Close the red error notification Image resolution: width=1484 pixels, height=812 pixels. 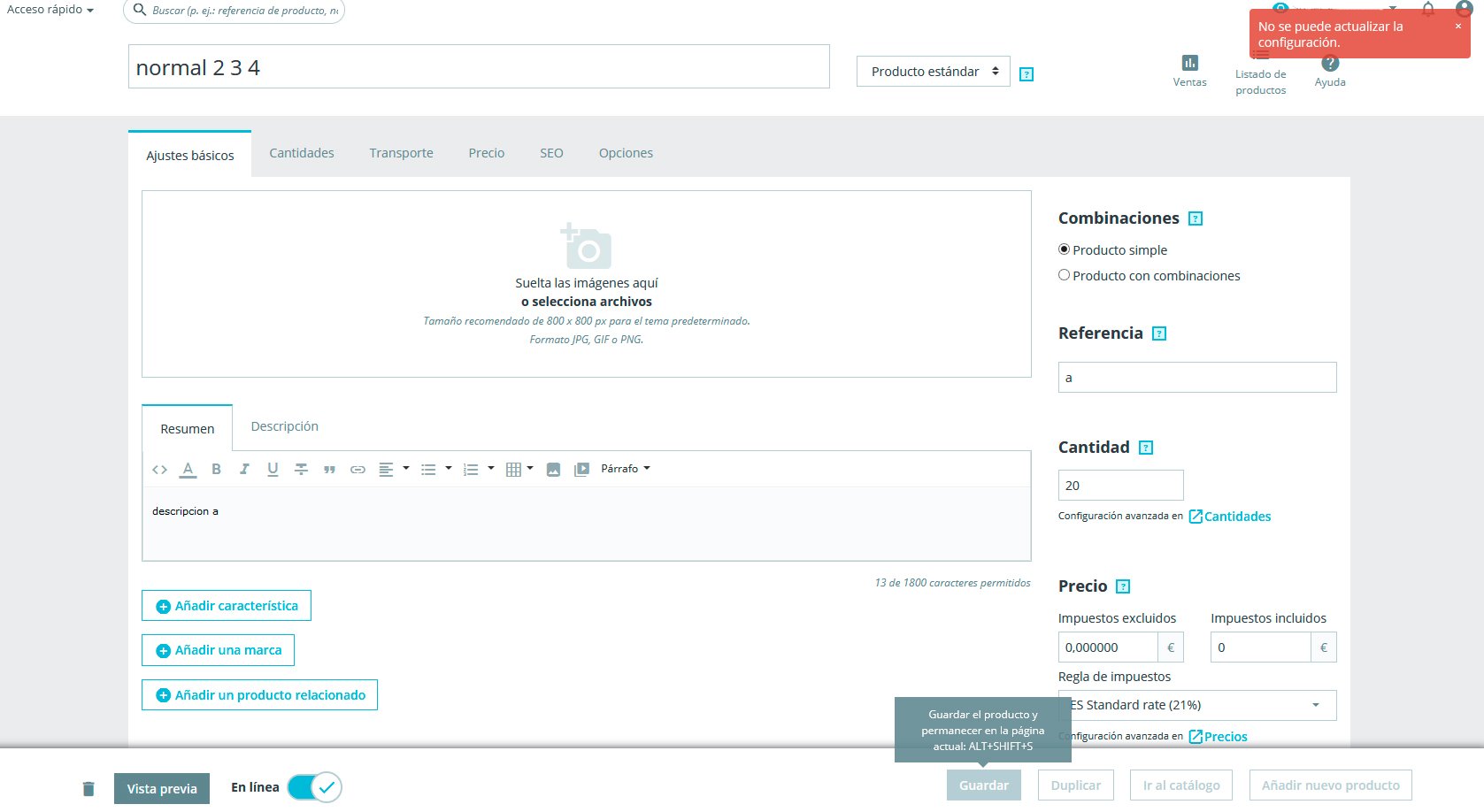click(x=1458, y=26)
